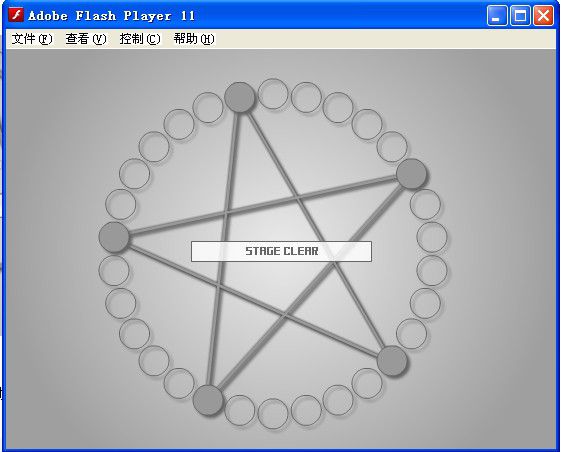Click empty circle just below left filled node
The image size is (562, 452).
(114, 270)
